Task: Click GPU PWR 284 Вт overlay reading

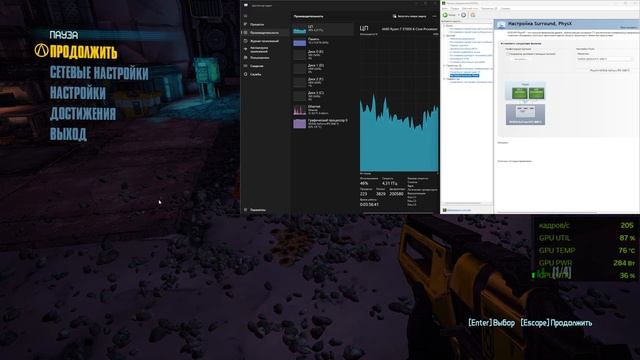Action: coord(586,263)
